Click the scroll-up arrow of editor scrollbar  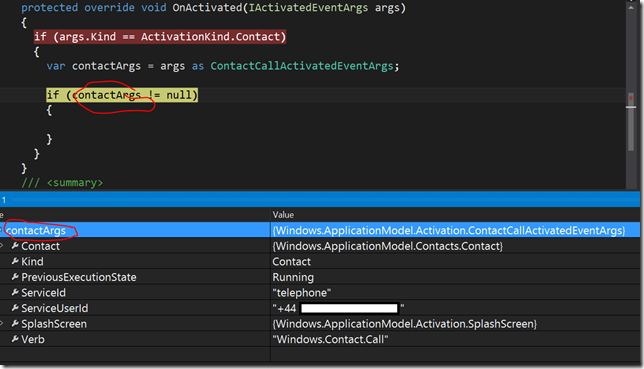[x=631, y=7]
